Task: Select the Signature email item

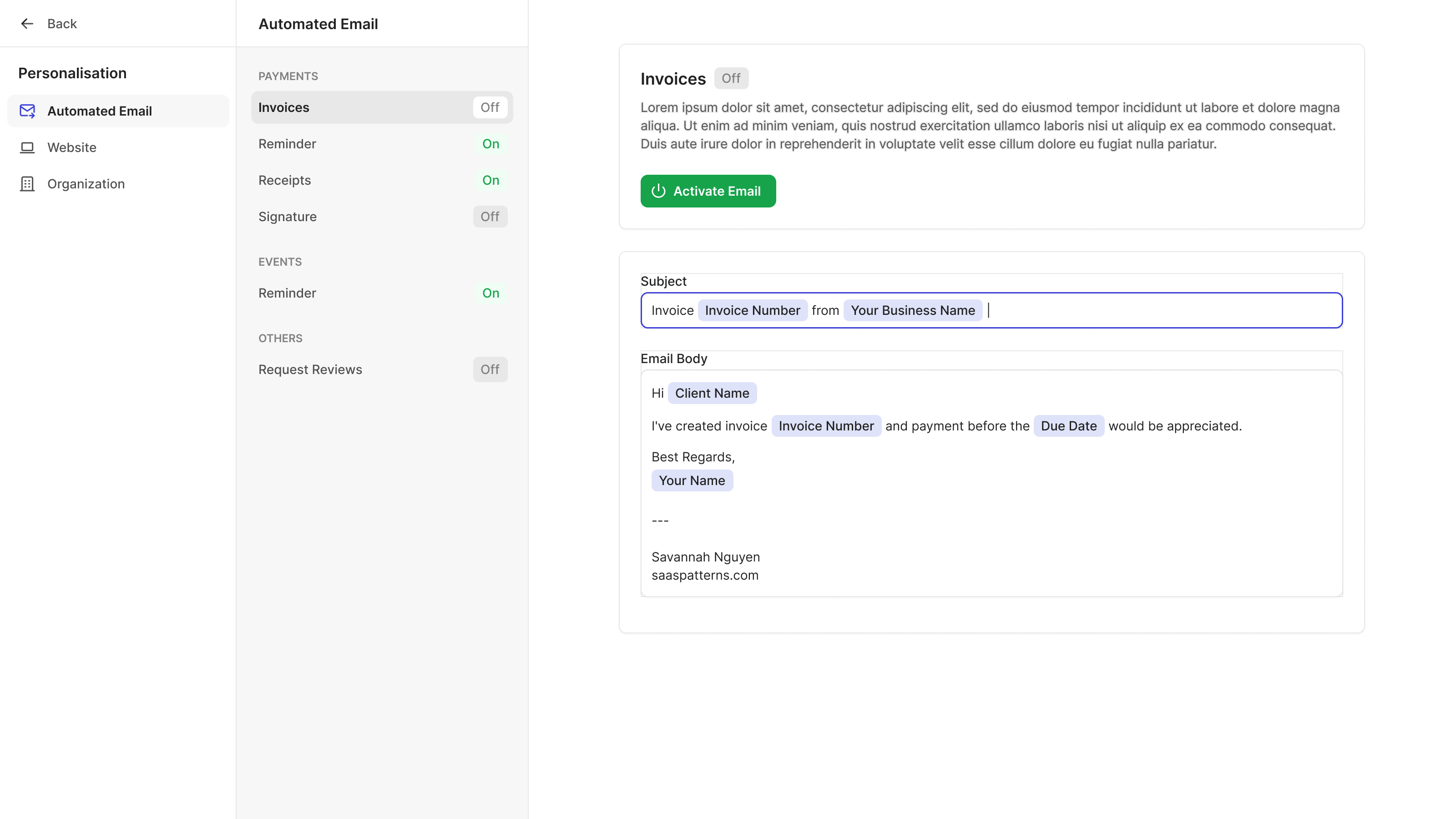Action: tap(382, 217)
